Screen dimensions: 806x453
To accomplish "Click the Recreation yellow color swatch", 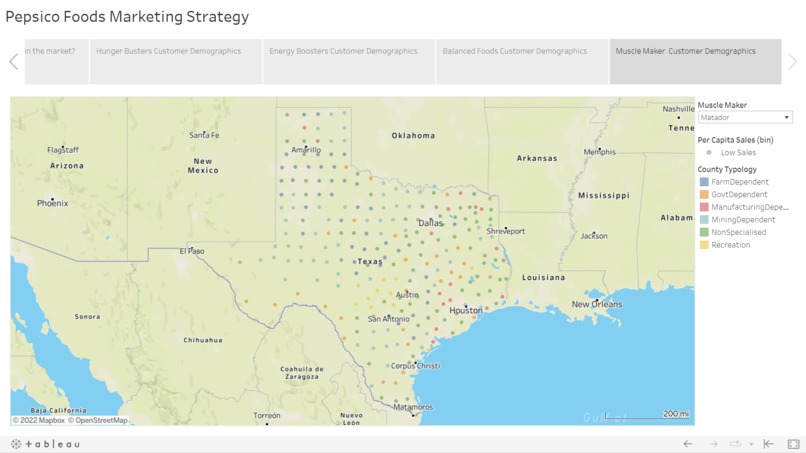I will point(704,245).
